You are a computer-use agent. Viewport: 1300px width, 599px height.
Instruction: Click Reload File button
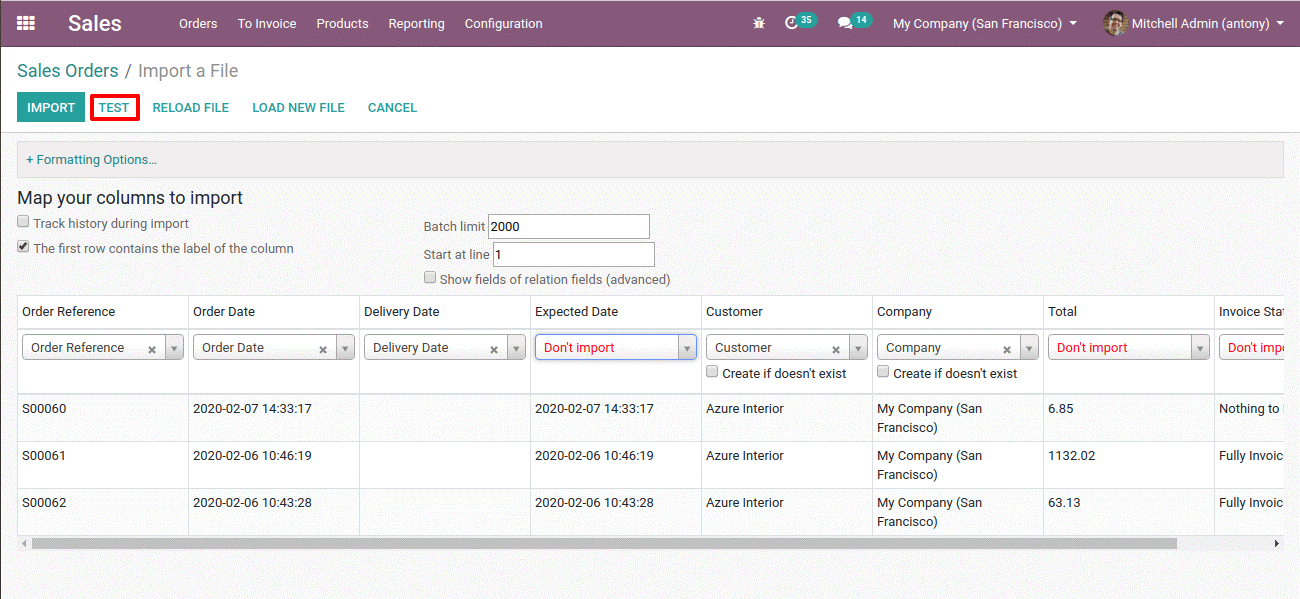point(191,107)
